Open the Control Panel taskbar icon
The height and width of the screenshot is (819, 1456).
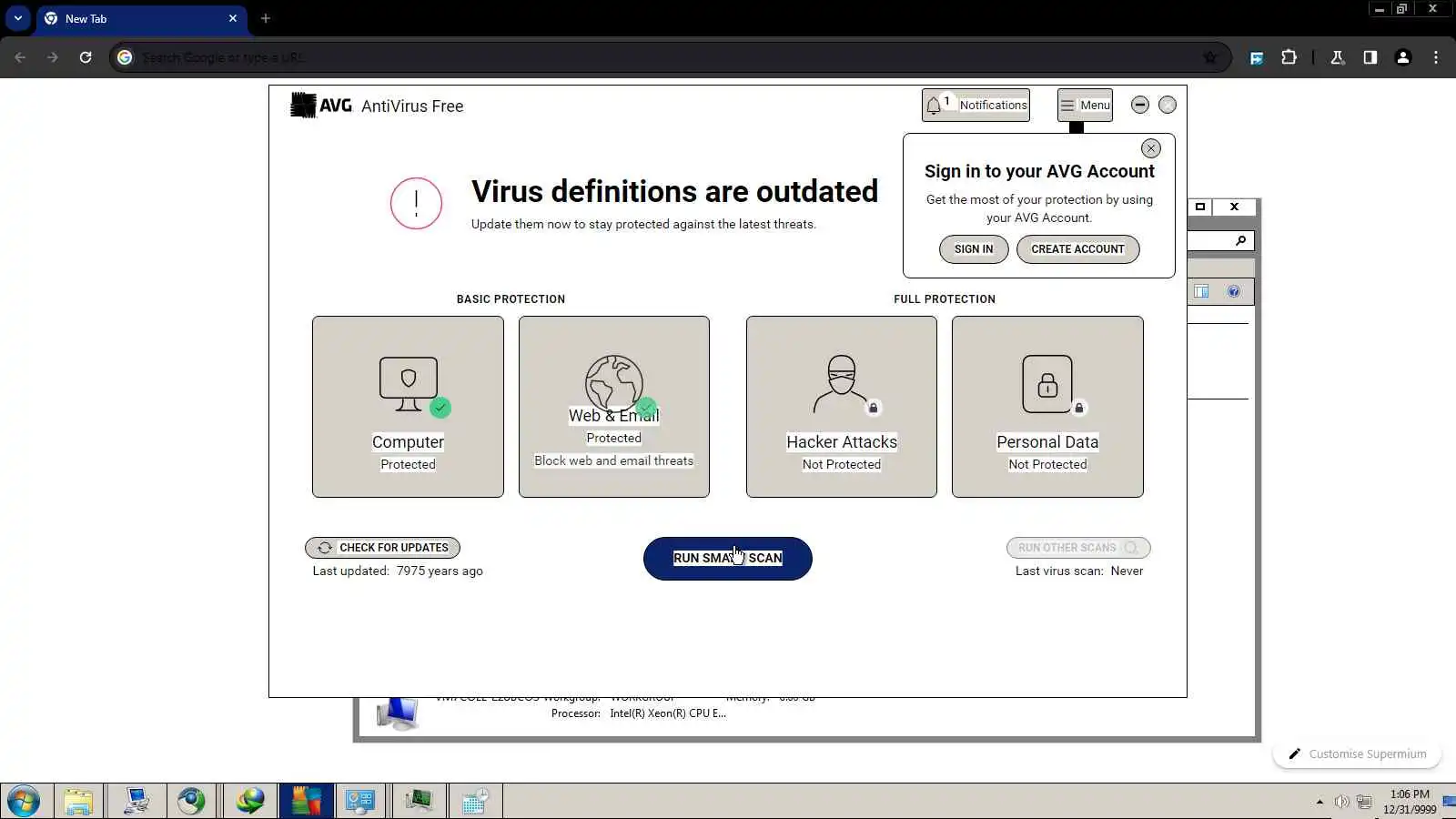pyautogui.click(x=361, y=802)
